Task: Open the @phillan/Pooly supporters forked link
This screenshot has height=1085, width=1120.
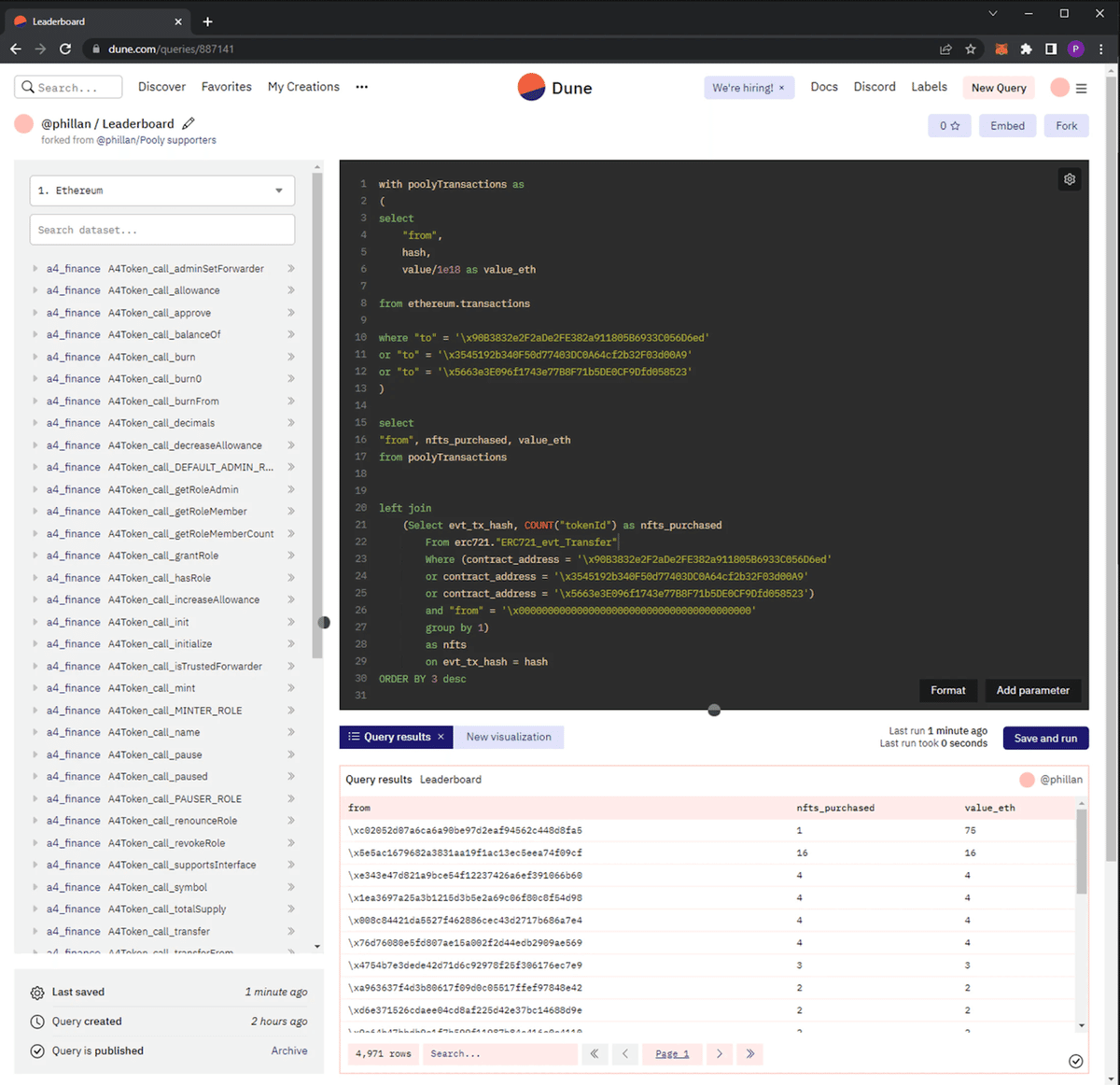Action: [x=156, y=140]
